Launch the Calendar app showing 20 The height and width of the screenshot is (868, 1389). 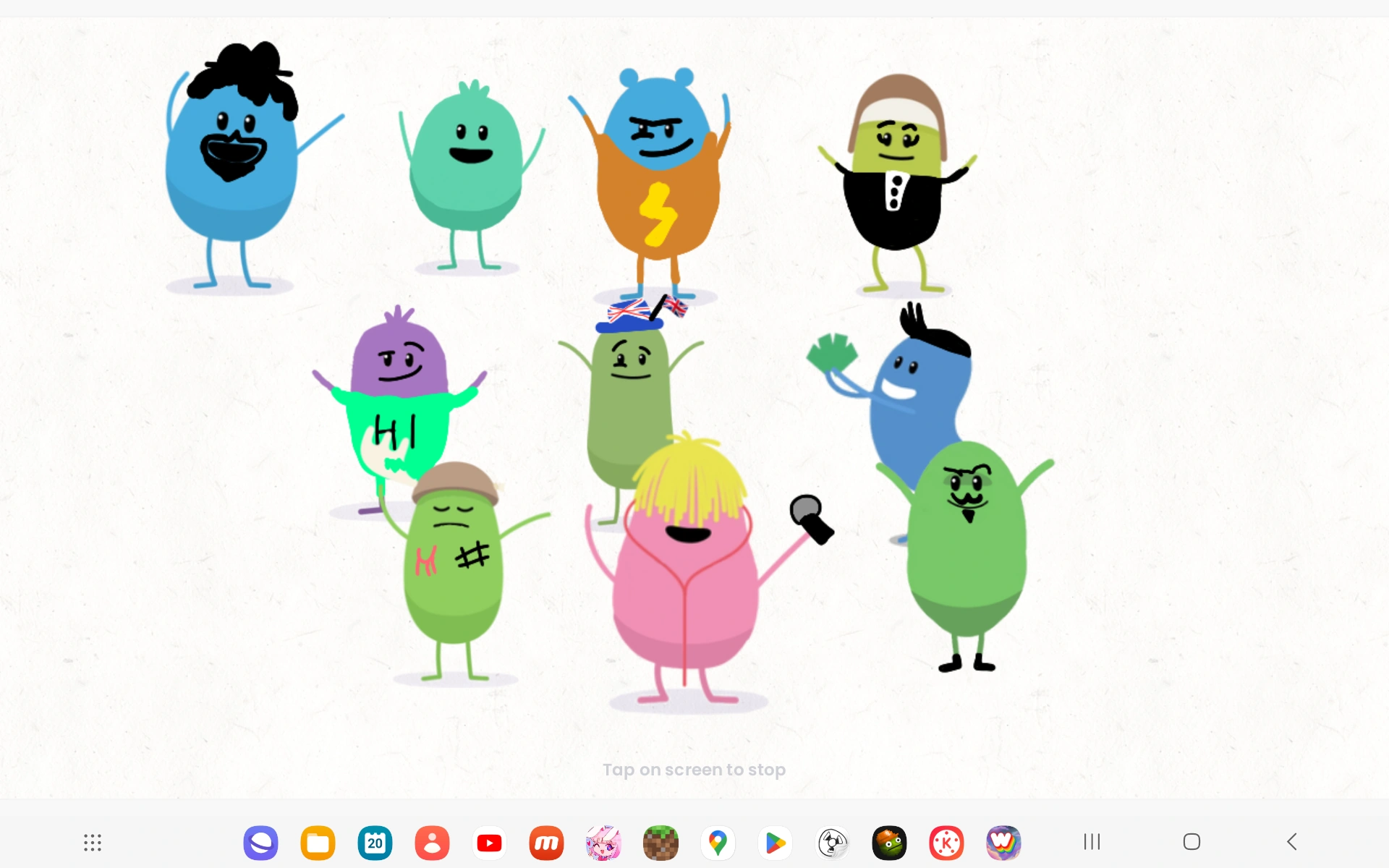375,842
